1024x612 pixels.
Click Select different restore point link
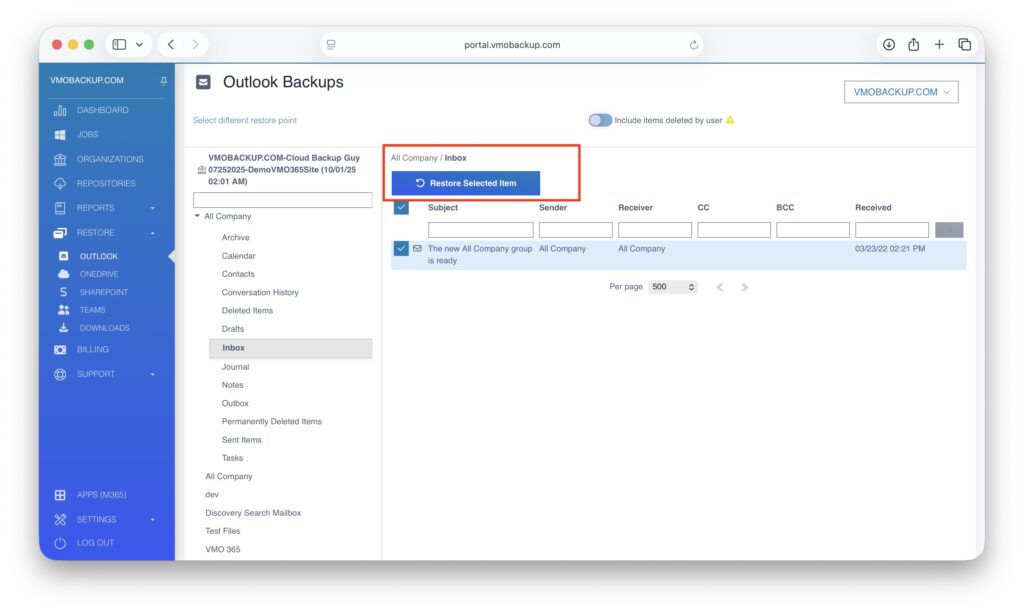coord(244,120)
